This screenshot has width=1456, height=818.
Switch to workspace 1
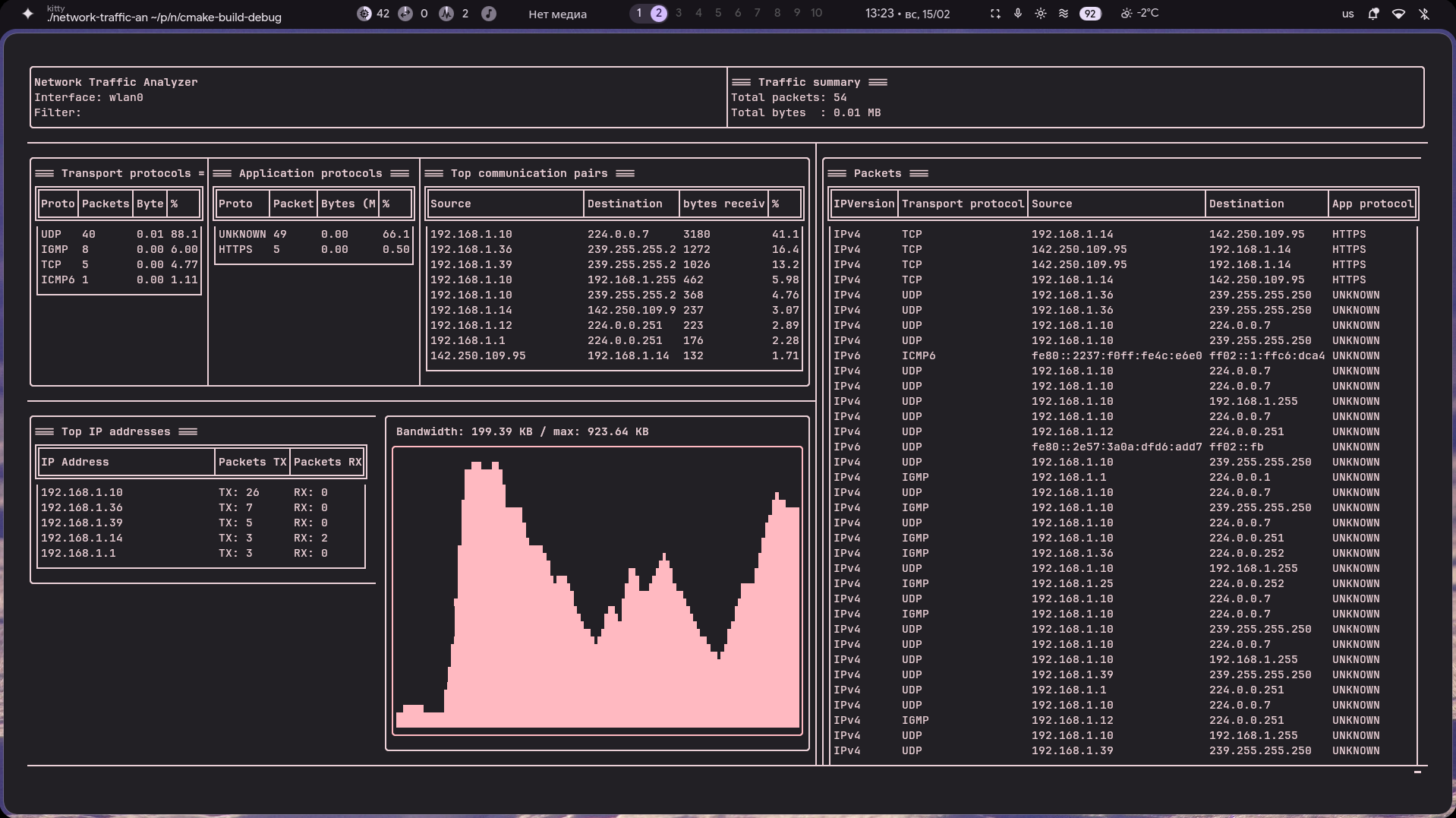tap(639, 13)
